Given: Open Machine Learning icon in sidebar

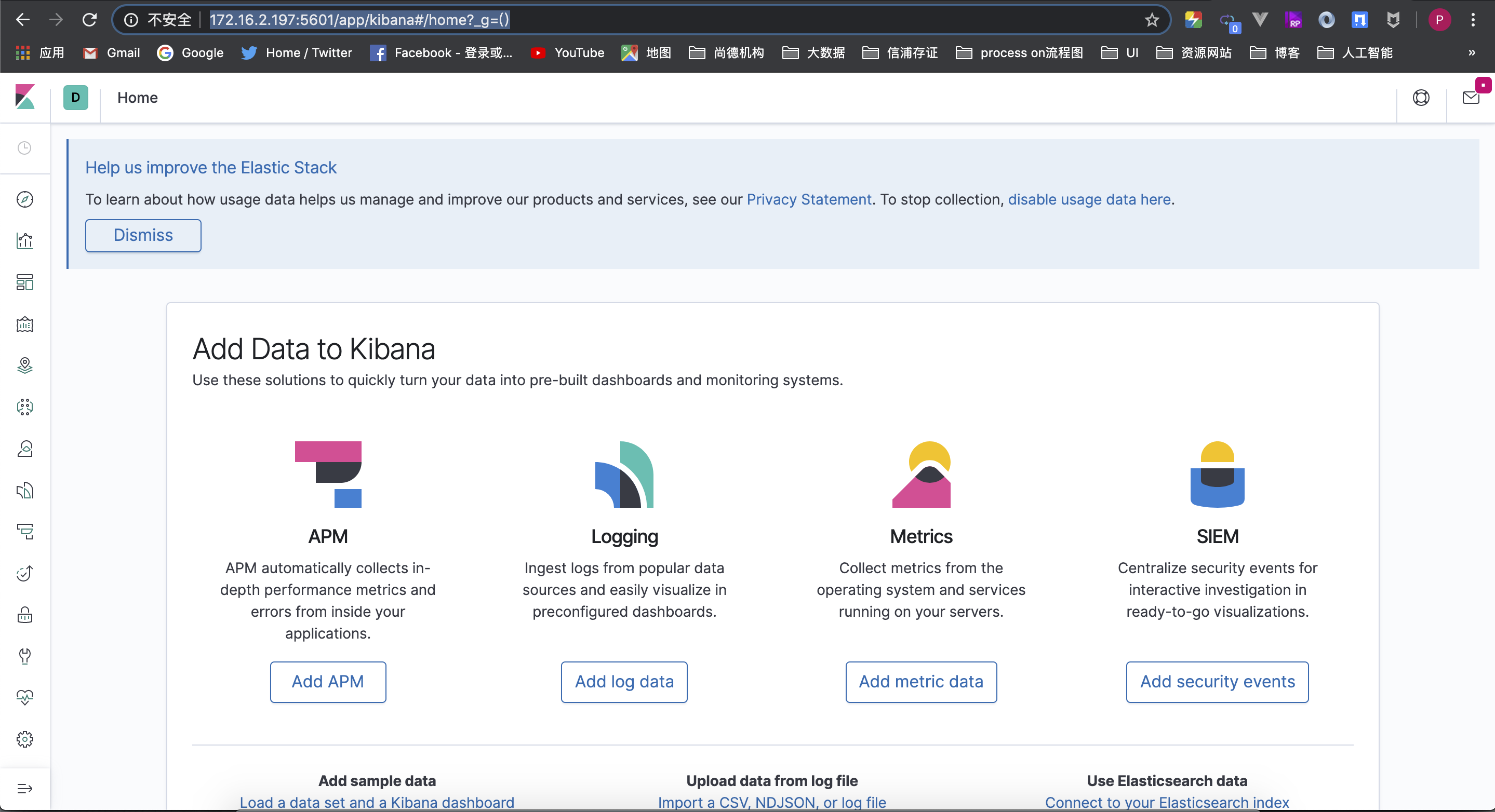Looking at the screenshot, I should [24, 407].
